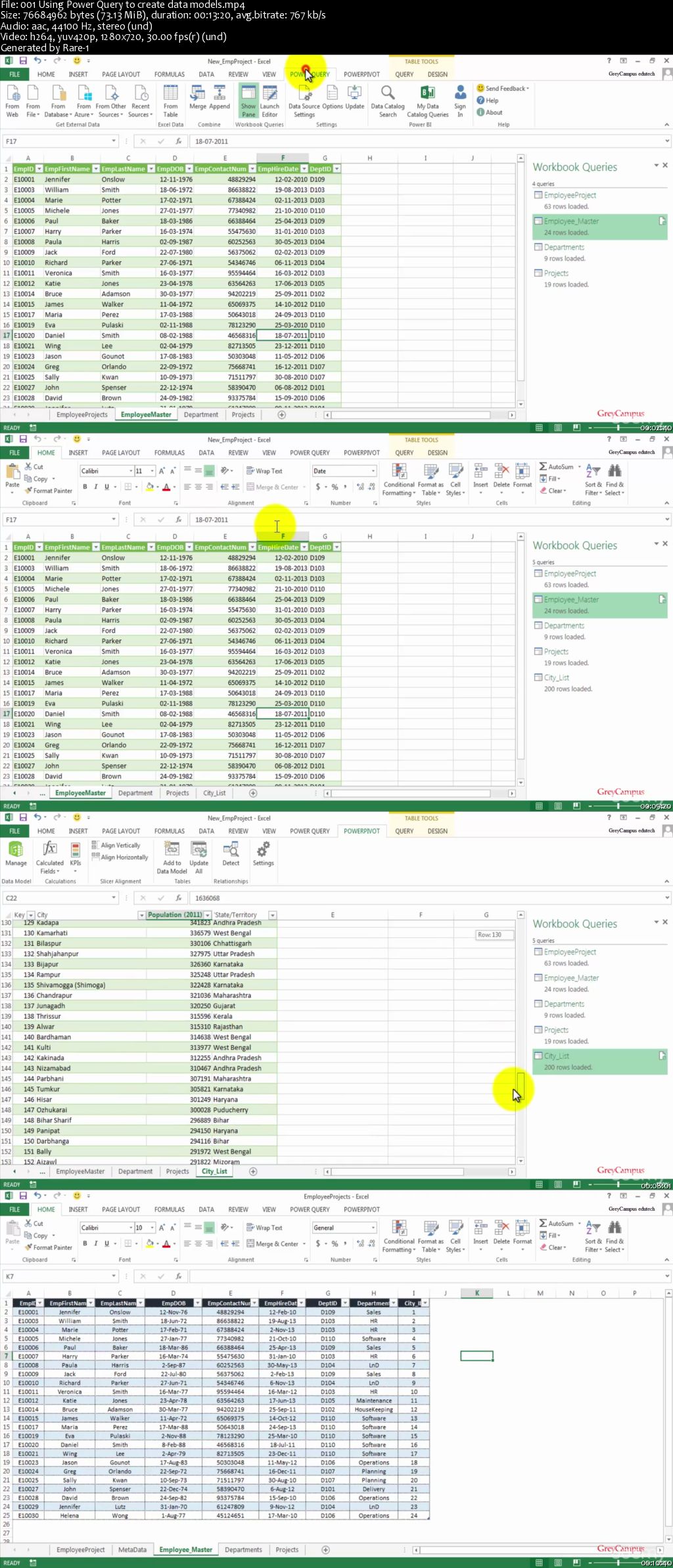Launch the Power Query Editor

[269, 101]
